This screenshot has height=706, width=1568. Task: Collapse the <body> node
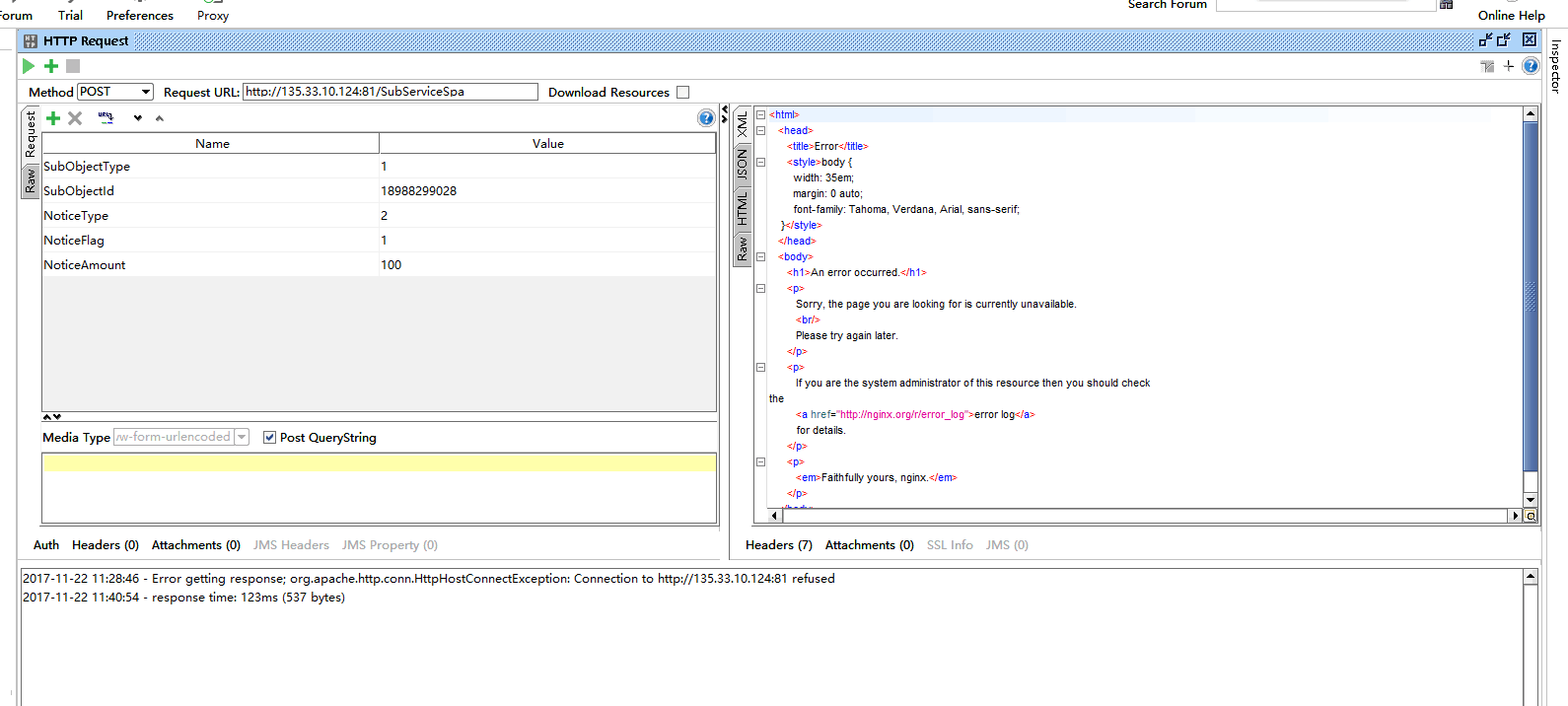760,256
